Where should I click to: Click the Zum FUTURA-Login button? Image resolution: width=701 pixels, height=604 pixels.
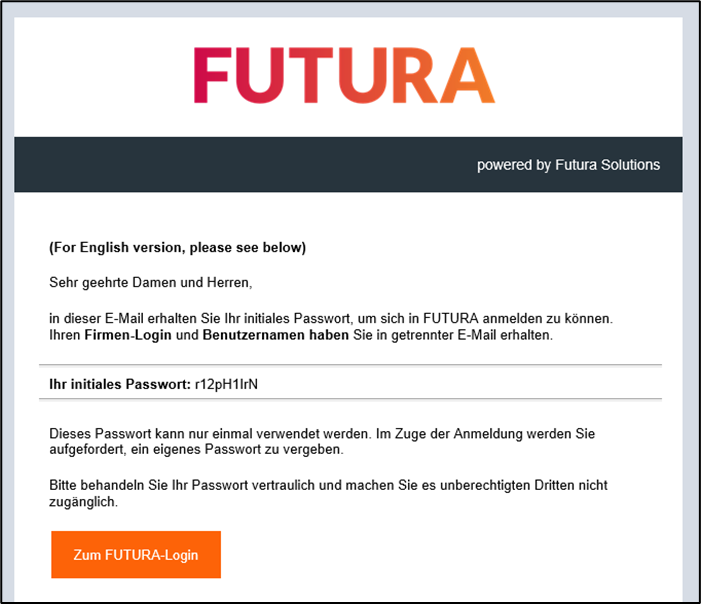[x=136, y=554]
